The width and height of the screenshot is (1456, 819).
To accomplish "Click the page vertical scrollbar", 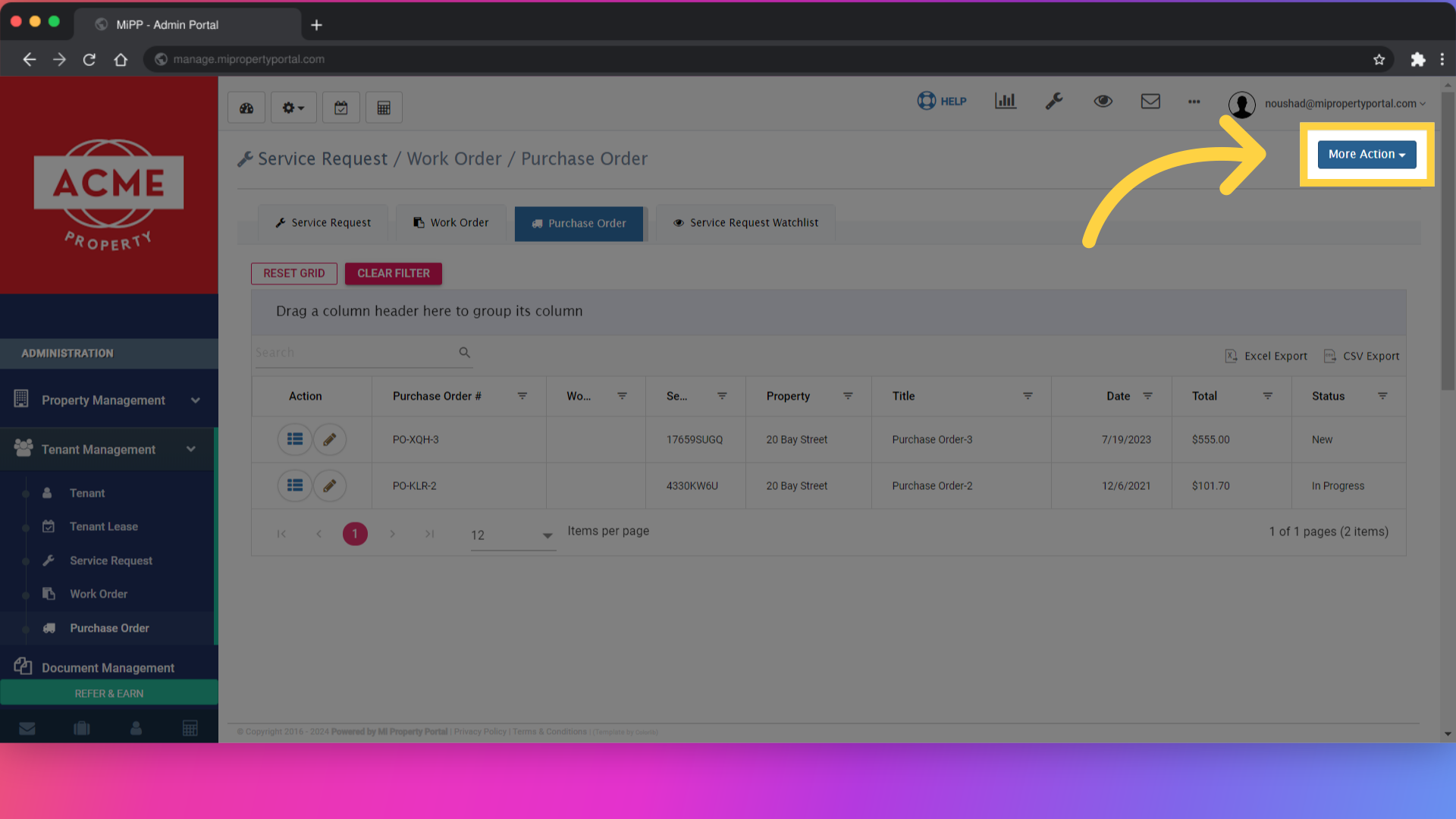I will pos(1448,243).
